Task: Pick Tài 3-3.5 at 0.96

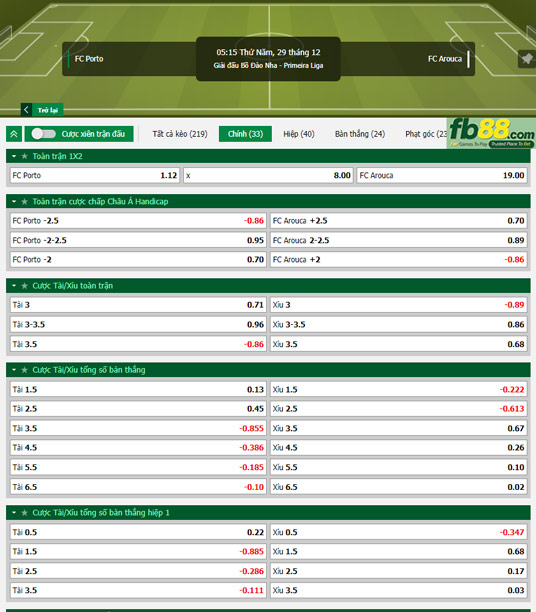Action: (138, 324)
